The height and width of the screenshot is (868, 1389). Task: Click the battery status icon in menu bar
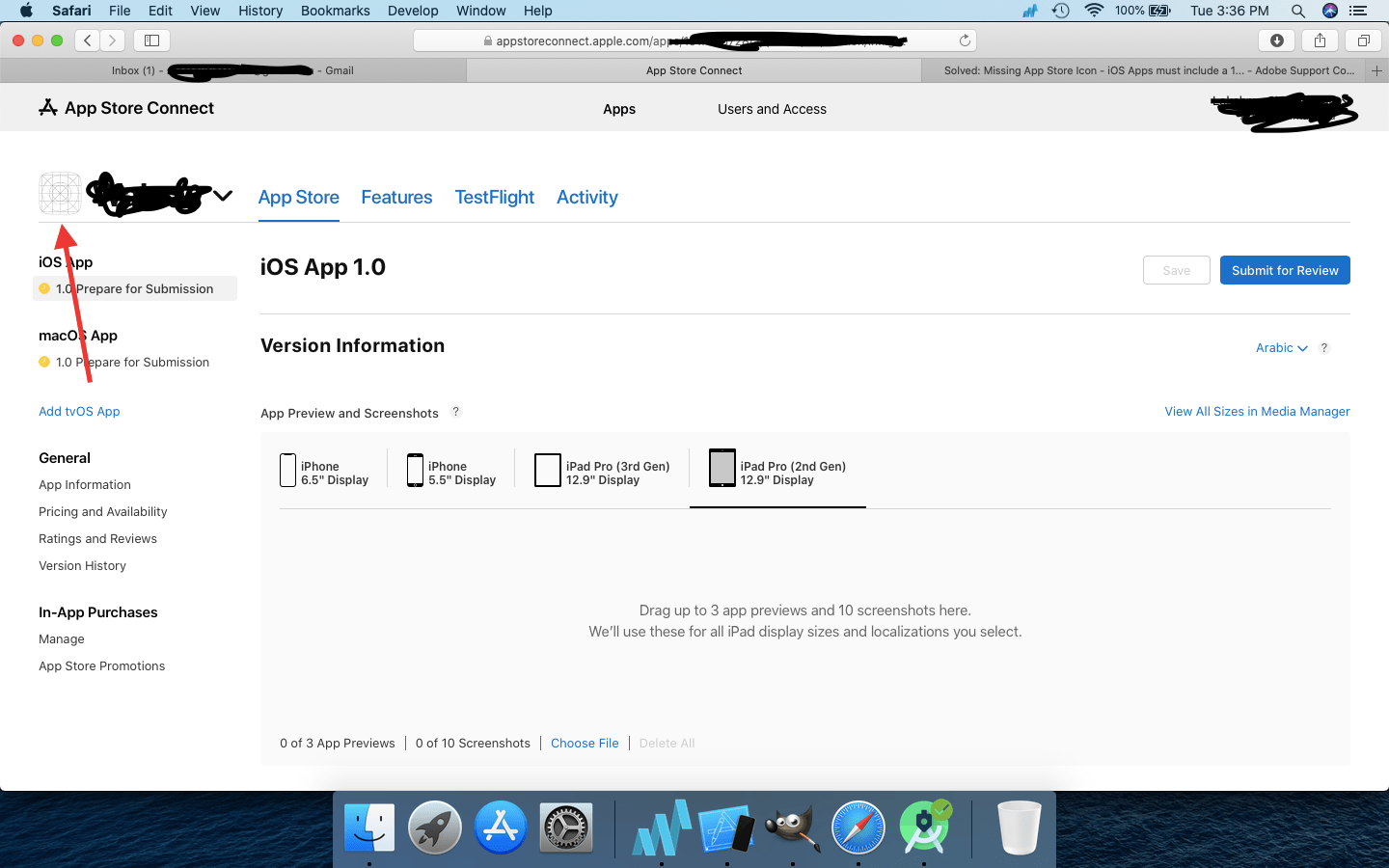pyautogui.click(x=1160, y=11)
